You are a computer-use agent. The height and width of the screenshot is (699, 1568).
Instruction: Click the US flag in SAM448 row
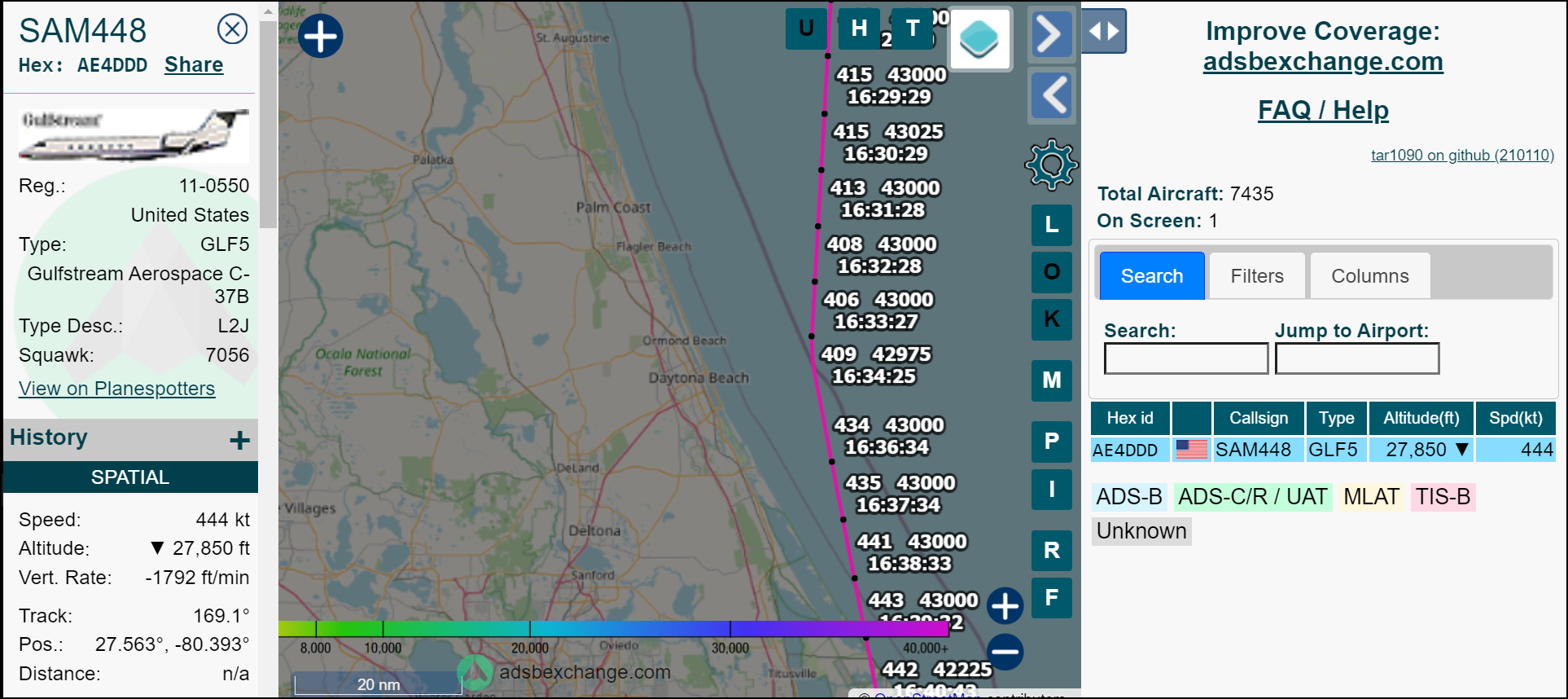(x=1192, y=450)
